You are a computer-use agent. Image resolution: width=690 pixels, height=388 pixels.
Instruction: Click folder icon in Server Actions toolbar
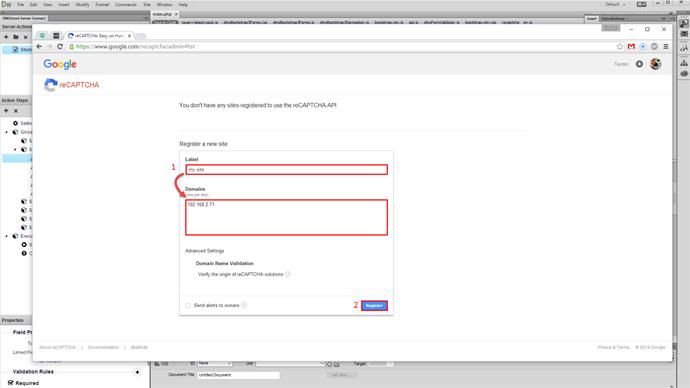pyautogui.click(x=16, y=37)
